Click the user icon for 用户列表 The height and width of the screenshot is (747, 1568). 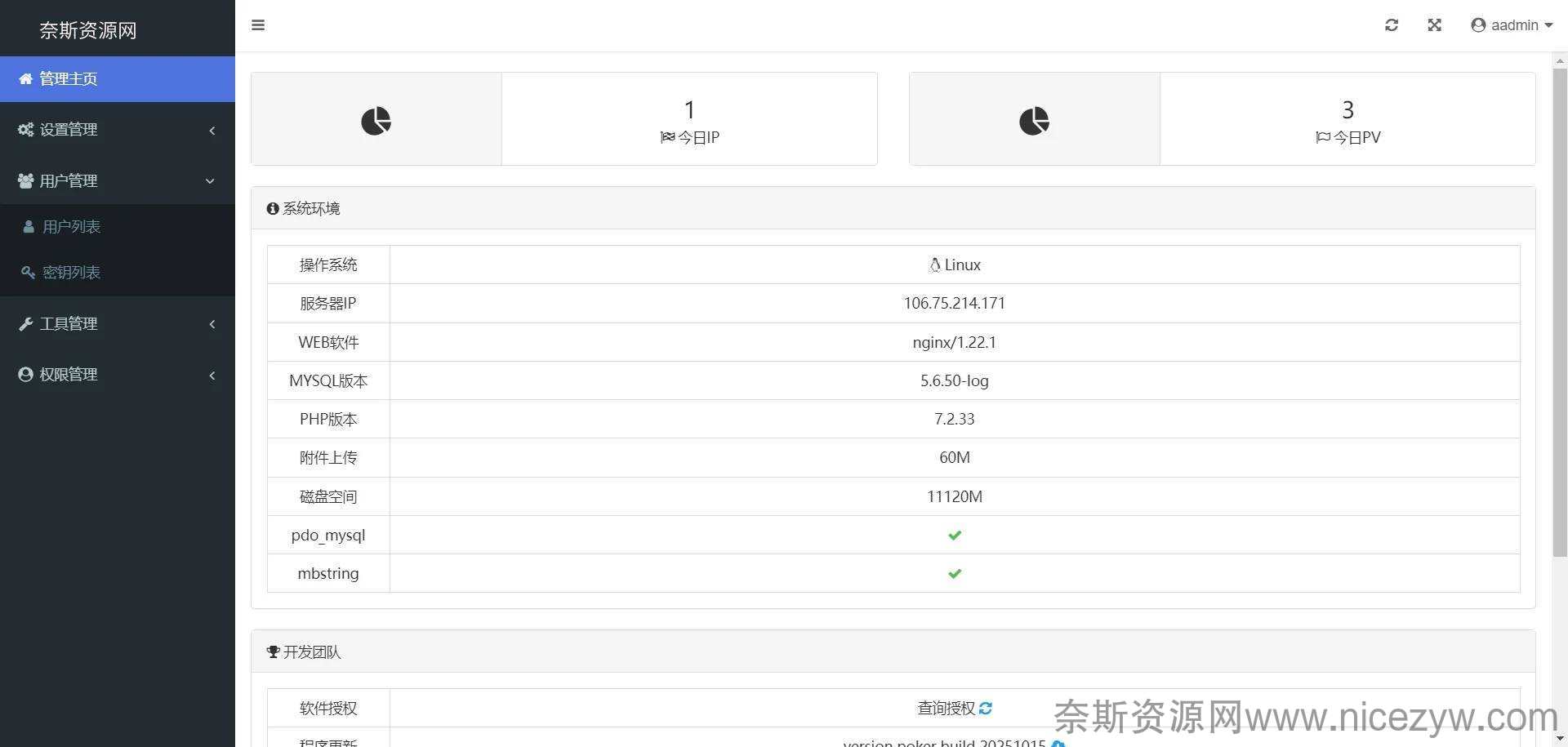[x=29, y=227]
